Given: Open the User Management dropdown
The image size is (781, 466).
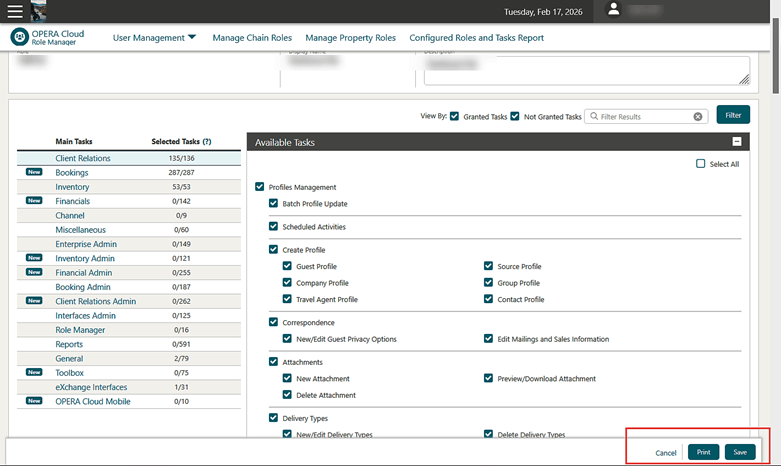Looking at the screenshot, I should click(154, 38).
